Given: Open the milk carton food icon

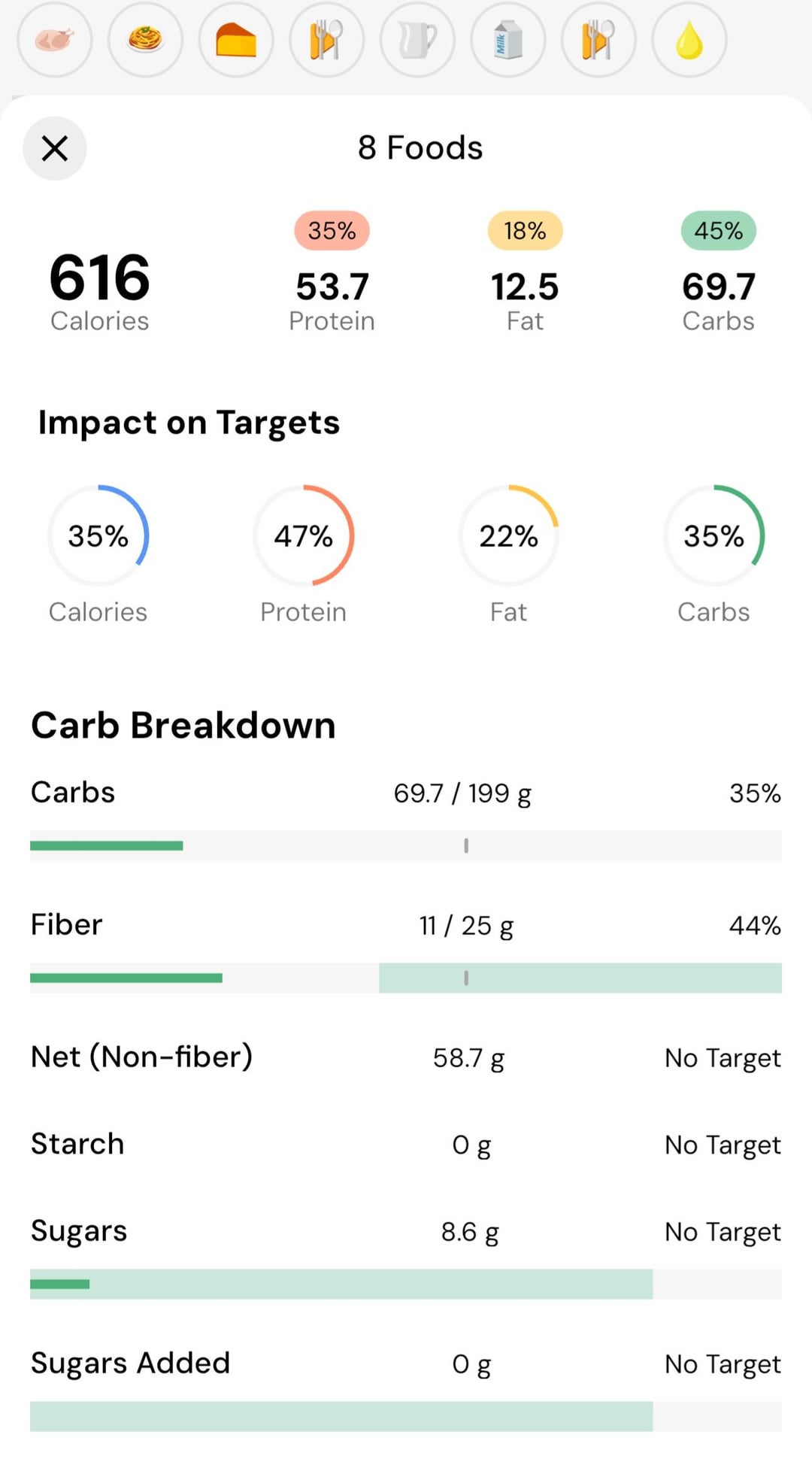Looking at the screenshot, I should [508, 39].
